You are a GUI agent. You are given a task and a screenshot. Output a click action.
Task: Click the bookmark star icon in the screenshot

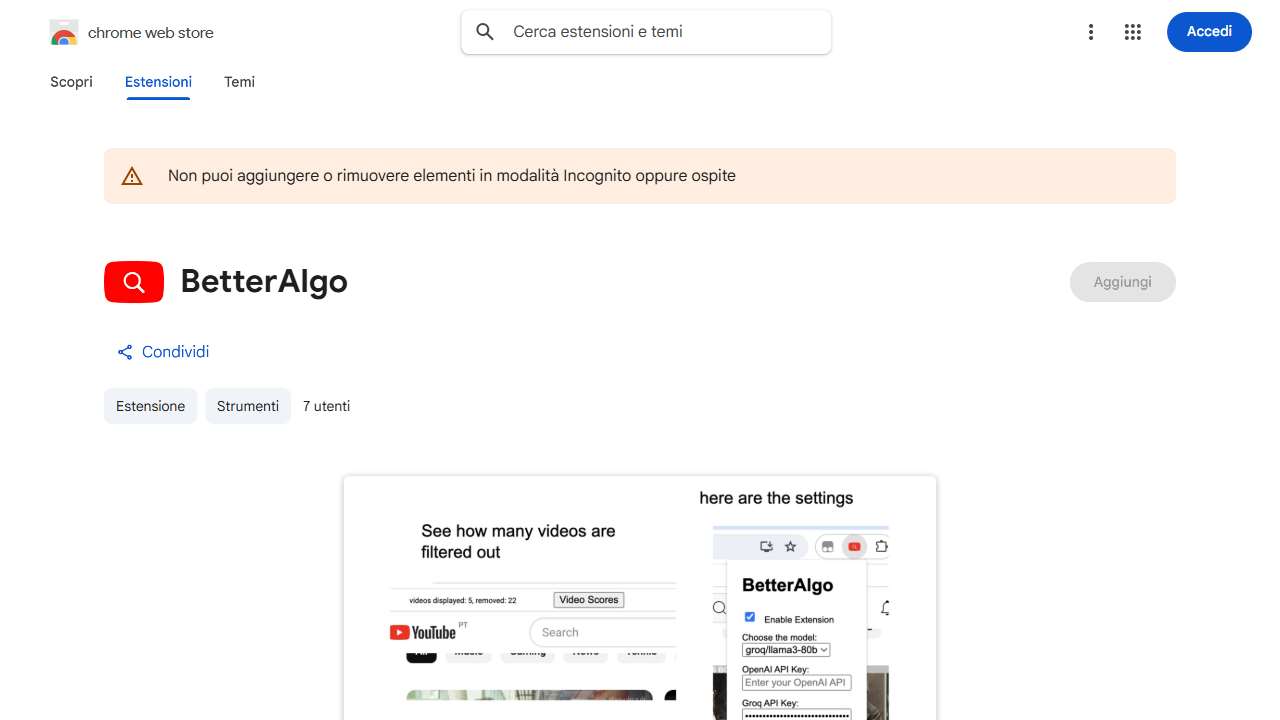click(x=790, y=546)
